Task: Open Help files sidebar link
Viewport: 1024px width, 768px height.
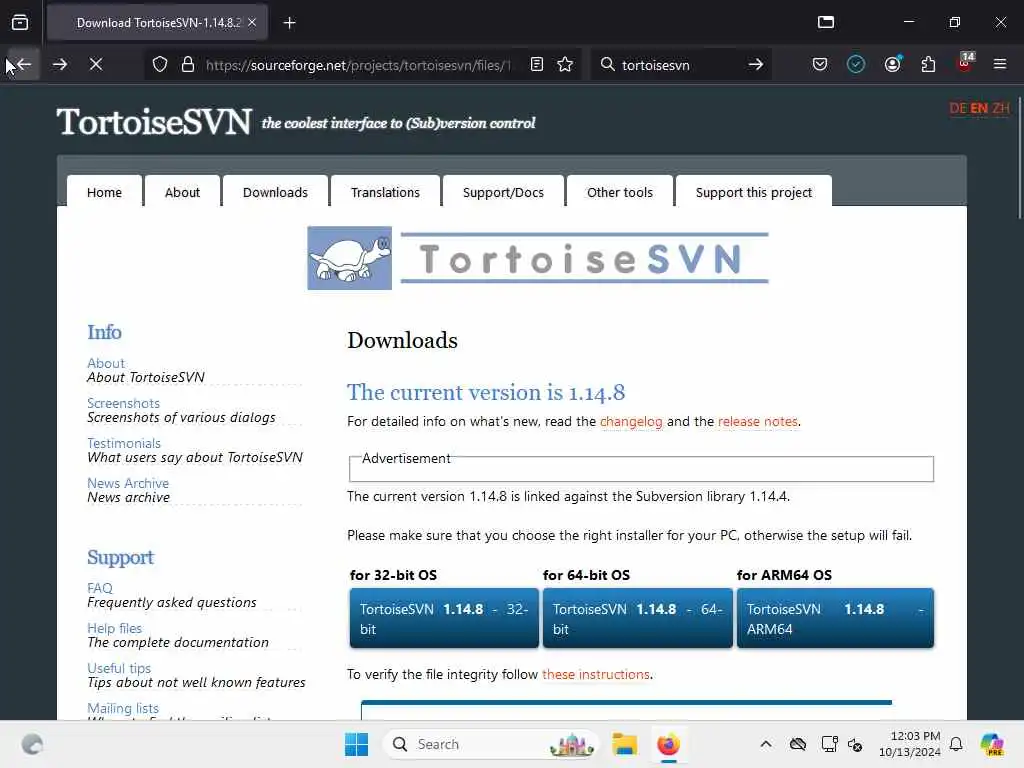Action: point(114,628)
